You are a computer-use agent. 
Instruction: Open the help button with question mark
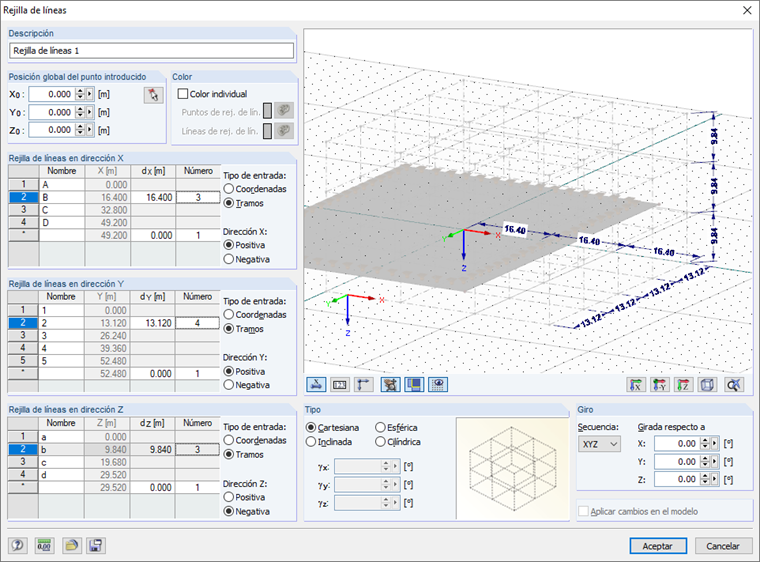[x=17, y=546]
